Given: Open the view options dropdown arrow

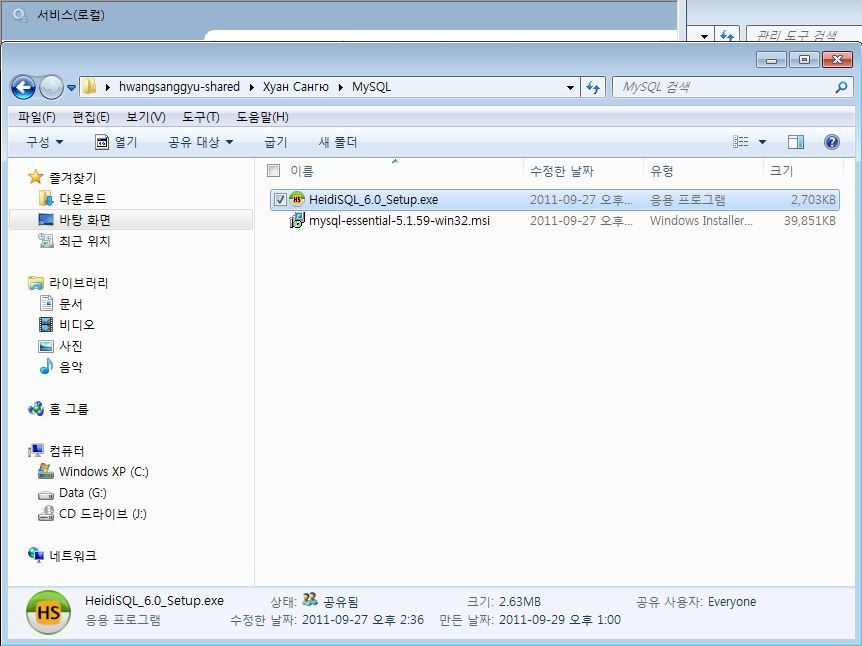Looking at the screenshot, I should point(762,142).
